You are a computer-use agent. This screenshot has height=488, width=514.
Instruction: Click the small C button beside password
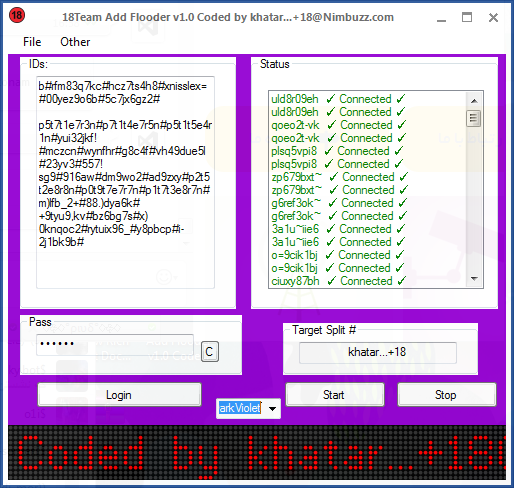point(210,352)
